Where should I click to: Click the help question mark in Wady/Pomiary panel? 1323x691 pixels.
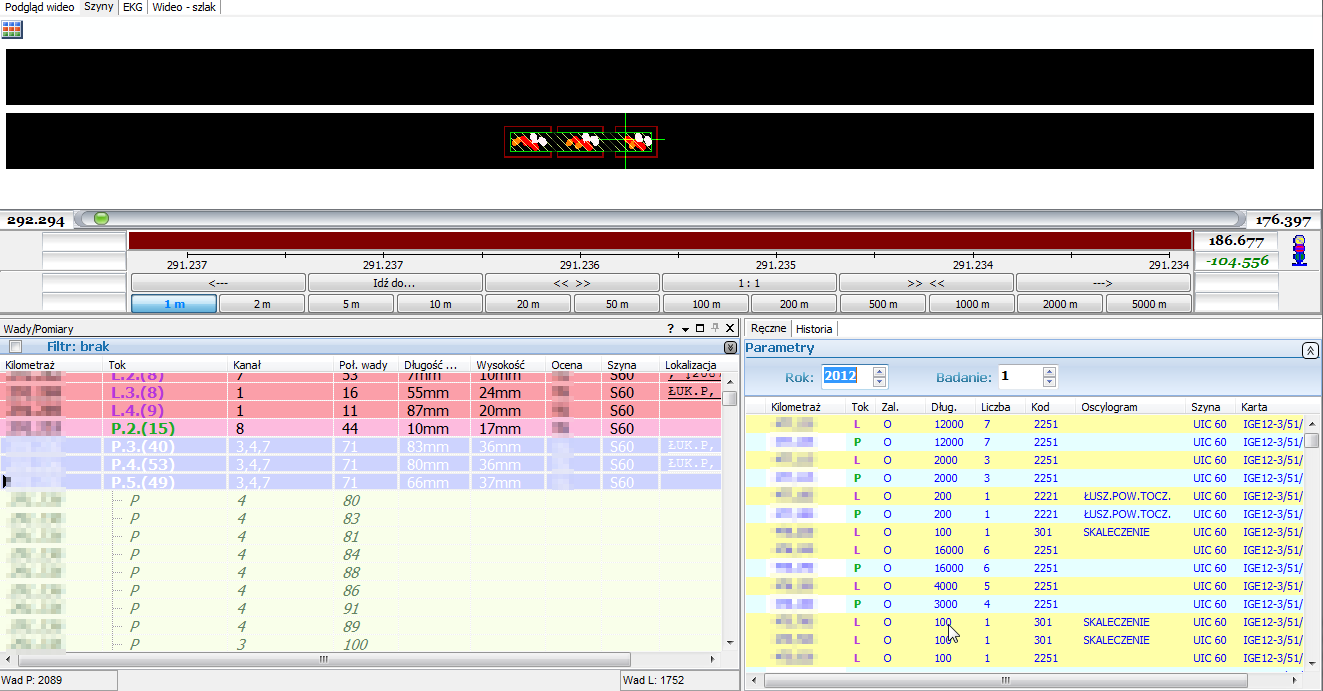coord(670,328)
